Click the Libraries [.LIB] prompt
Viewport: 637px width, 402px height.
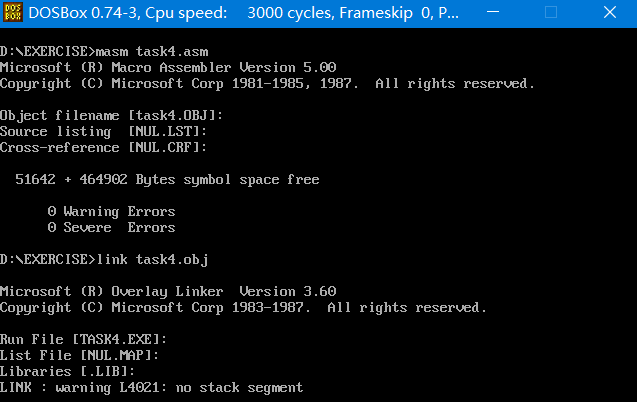[67, 371]
